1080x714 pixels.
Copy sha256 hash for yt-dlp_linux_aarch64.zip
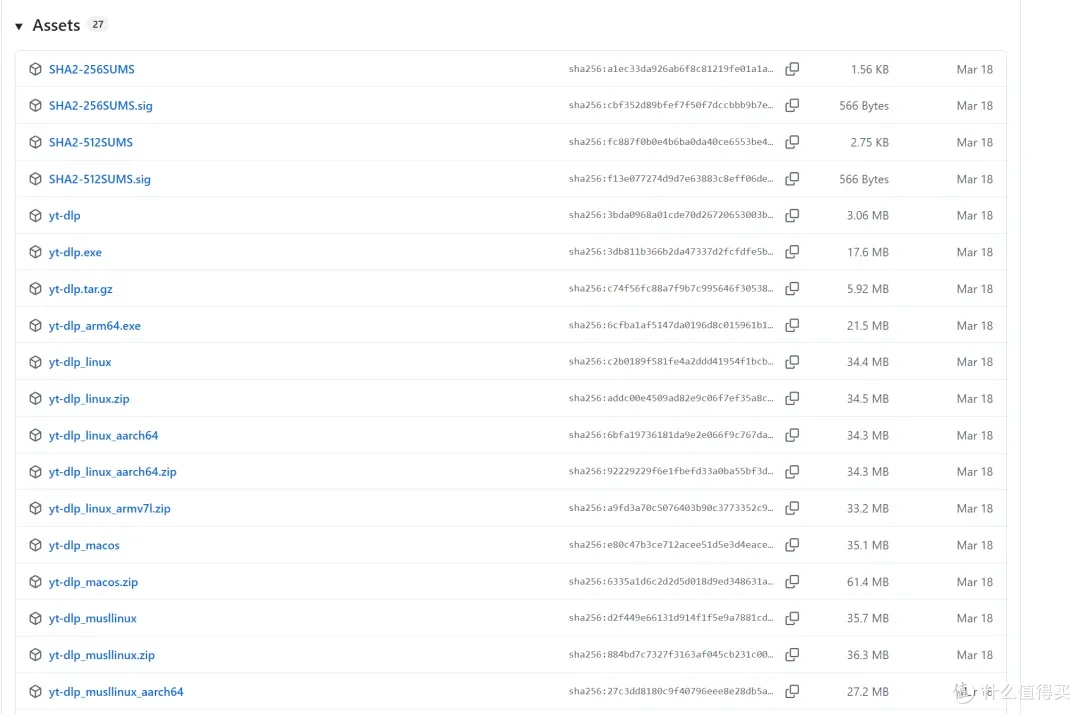pyautogui.click(x=792, y=472)
